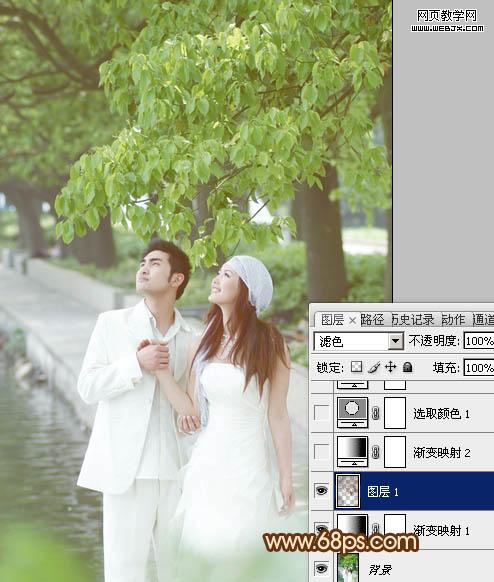Open the 动作 tab
Viewport: 494px width, 582px height.
click(x=453, y=319)
